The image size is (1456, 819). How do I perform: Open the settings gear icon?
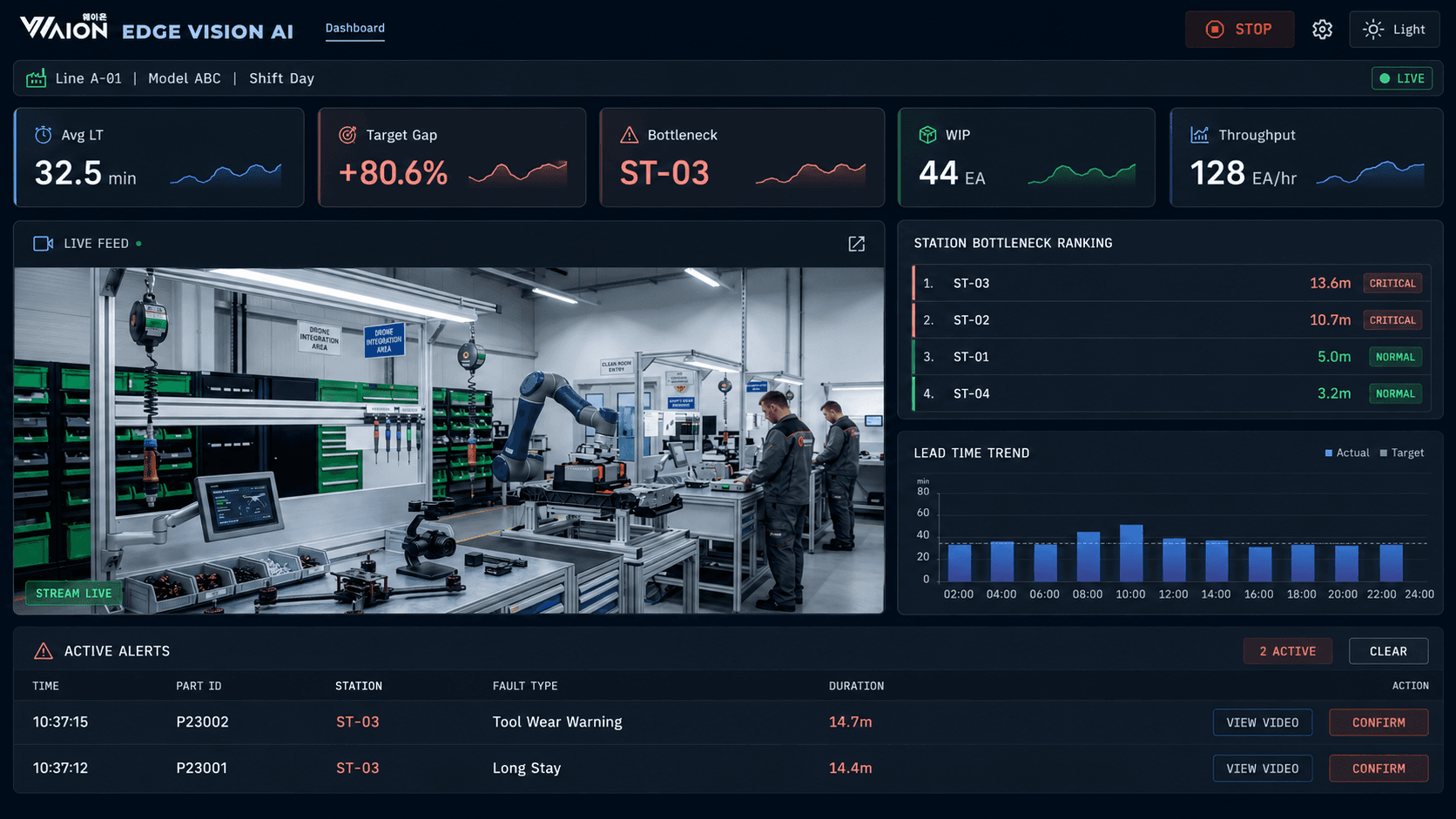pyautogui.click(x=1322, y=30)
